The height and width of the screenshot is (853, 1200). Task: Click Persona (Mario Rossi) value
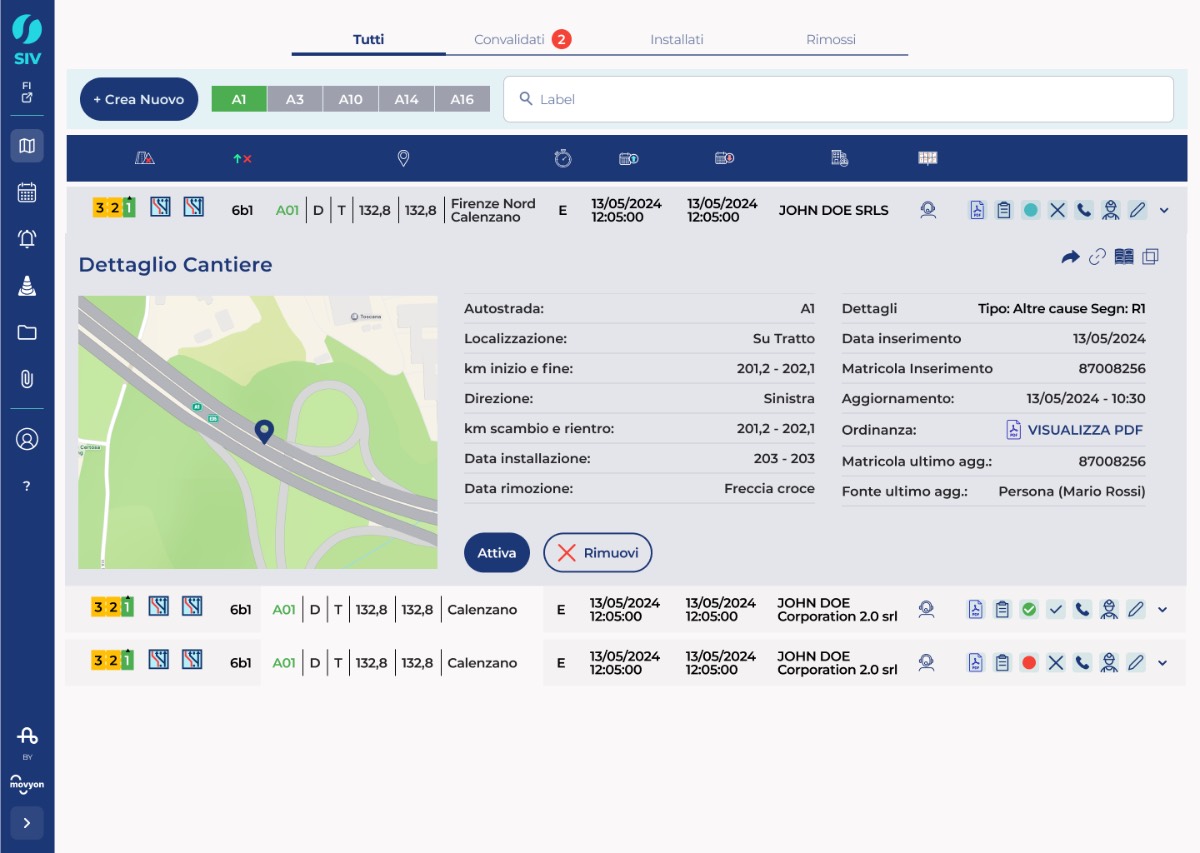pyautogui.click(x=1072, y=491)
